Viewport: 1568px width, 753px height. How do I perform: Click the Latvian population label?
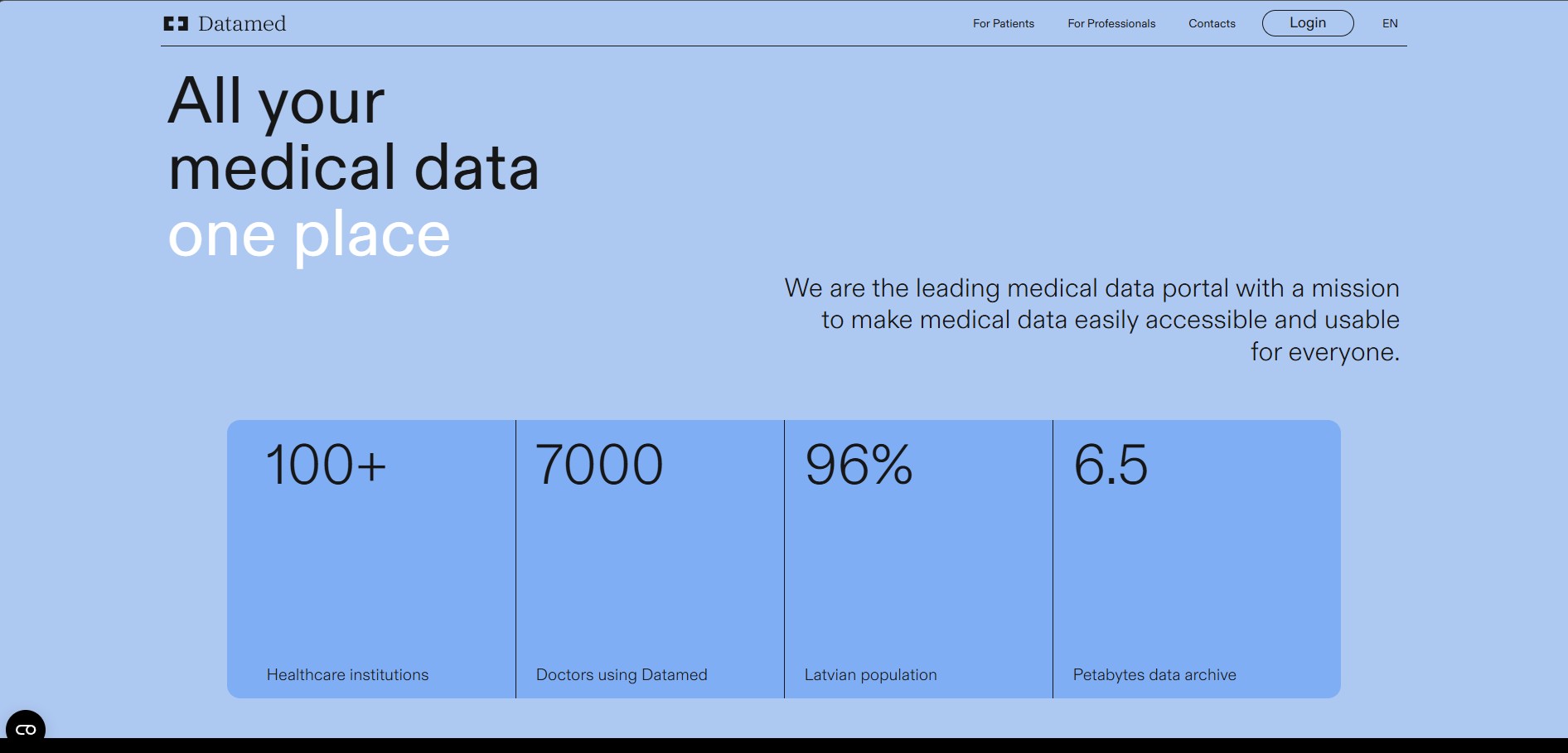coord(871,675)
